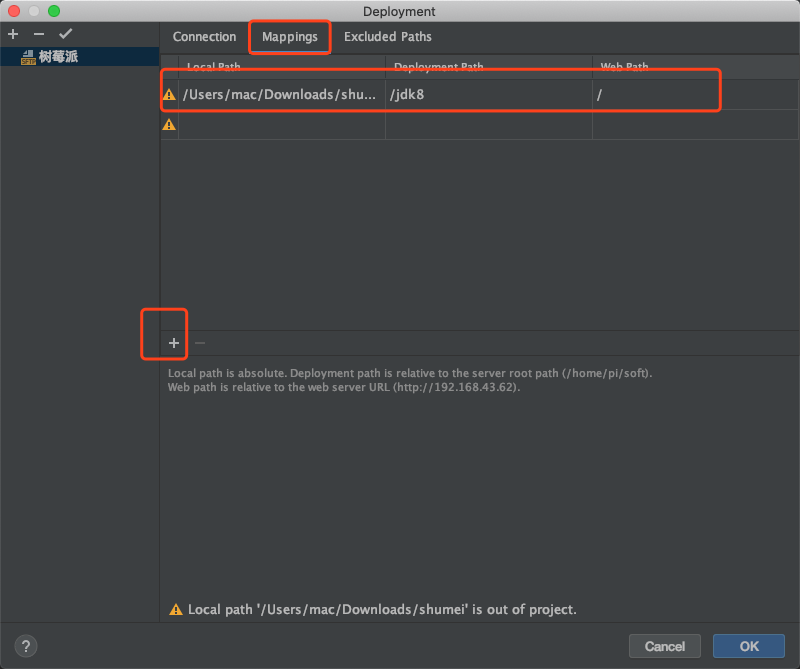This screenshot has height=669, width=800.
Task: Switch to the Excluded Paths tab
Action: click(388, 37)
